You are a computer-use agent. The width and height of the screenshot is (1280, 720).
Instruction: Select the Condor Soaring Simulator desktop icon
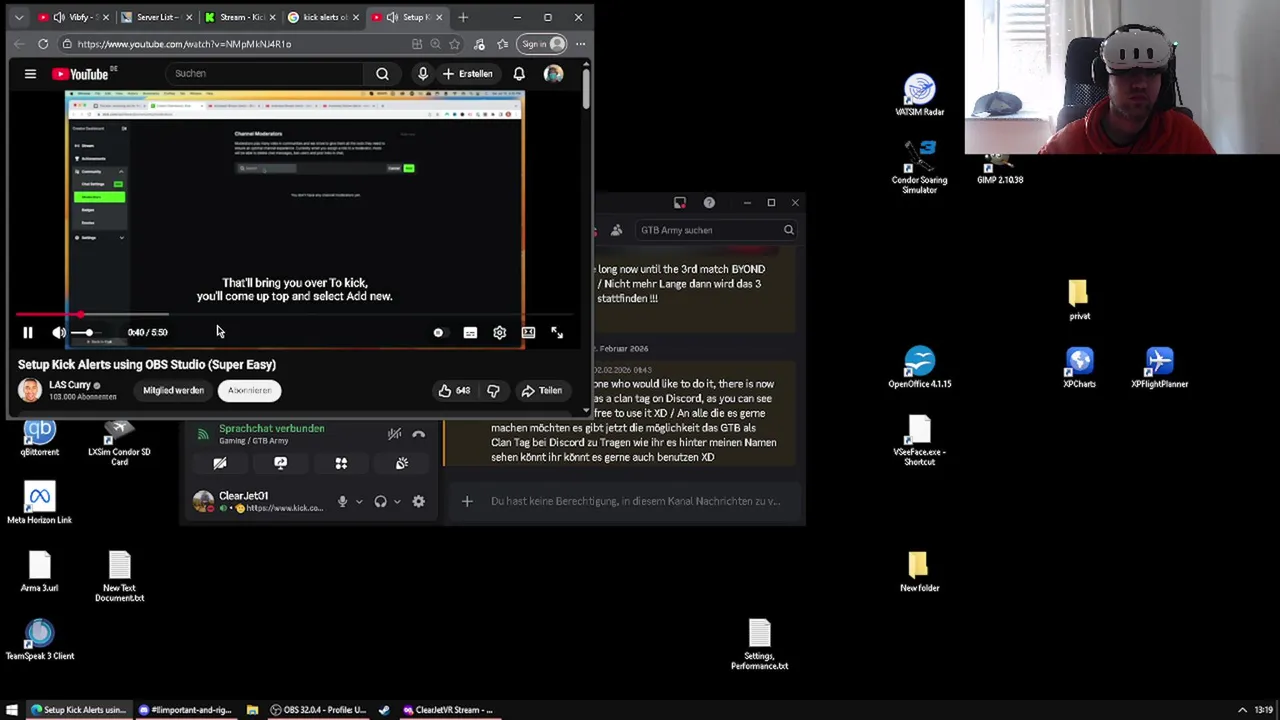tap(919, 166)
